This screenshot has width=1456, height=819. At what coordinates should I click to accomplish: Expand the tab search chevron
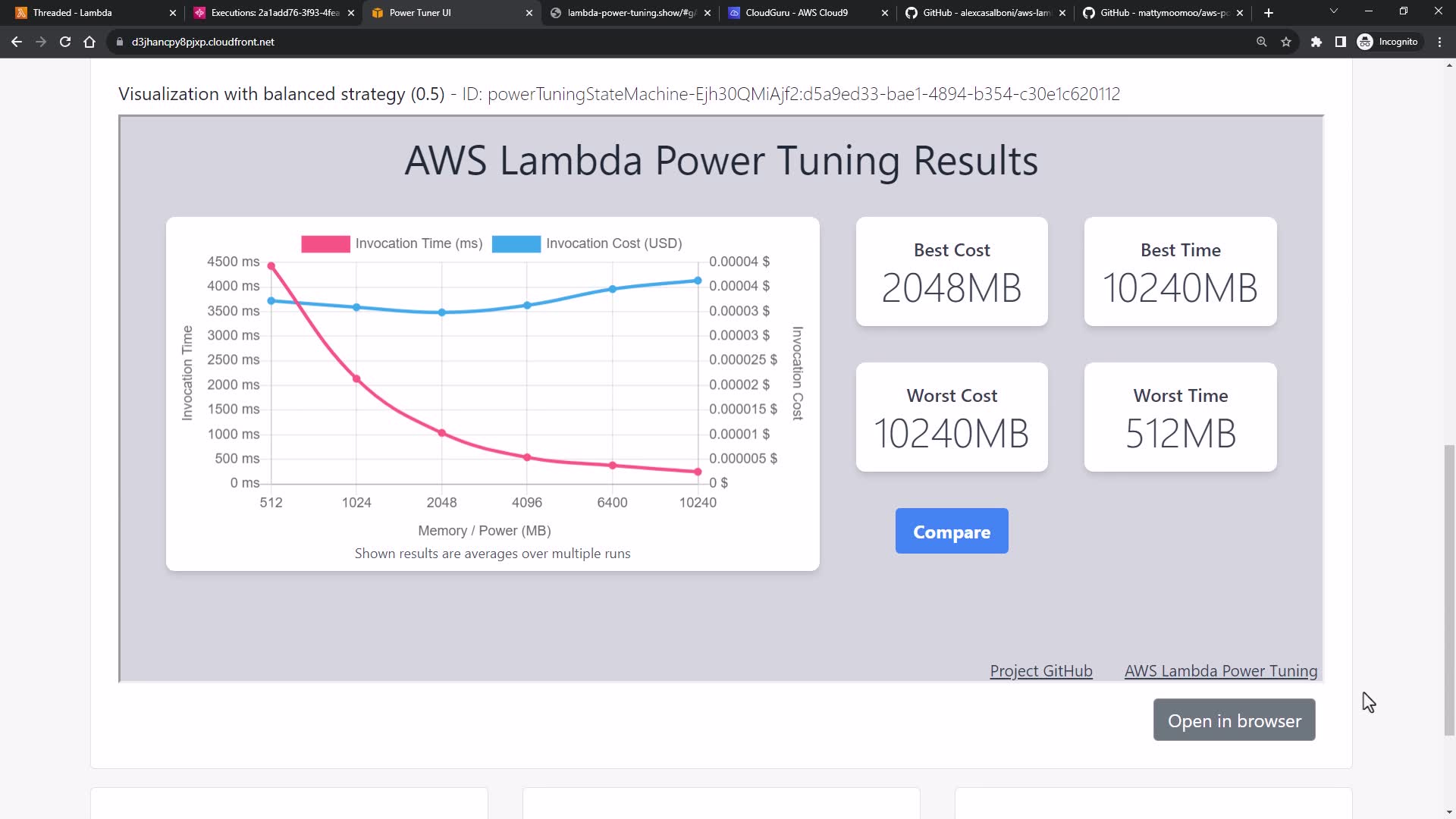pos(1334,11)
